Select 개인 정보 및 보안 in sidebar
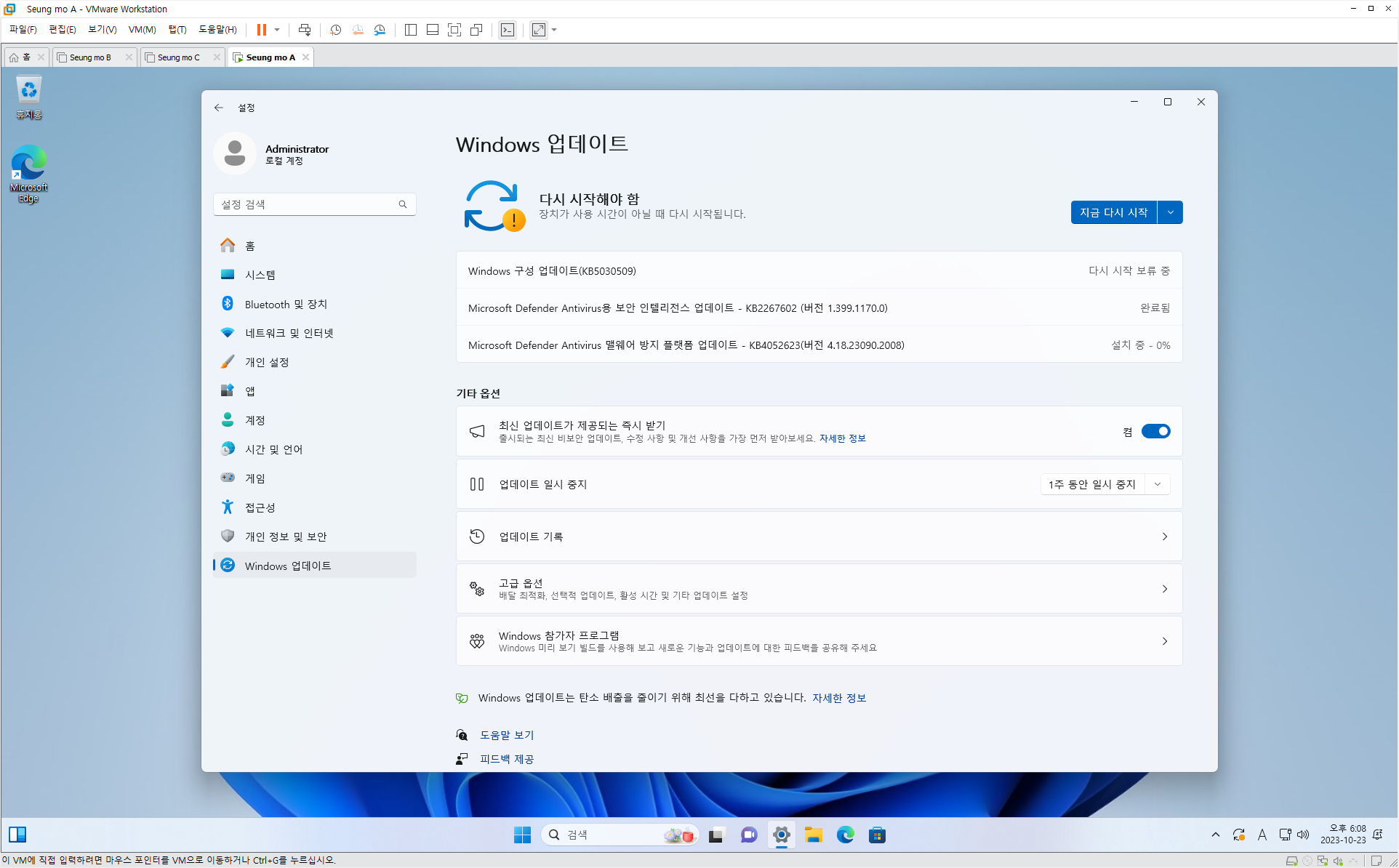1399x868 pixels. [x=286, y=537]
